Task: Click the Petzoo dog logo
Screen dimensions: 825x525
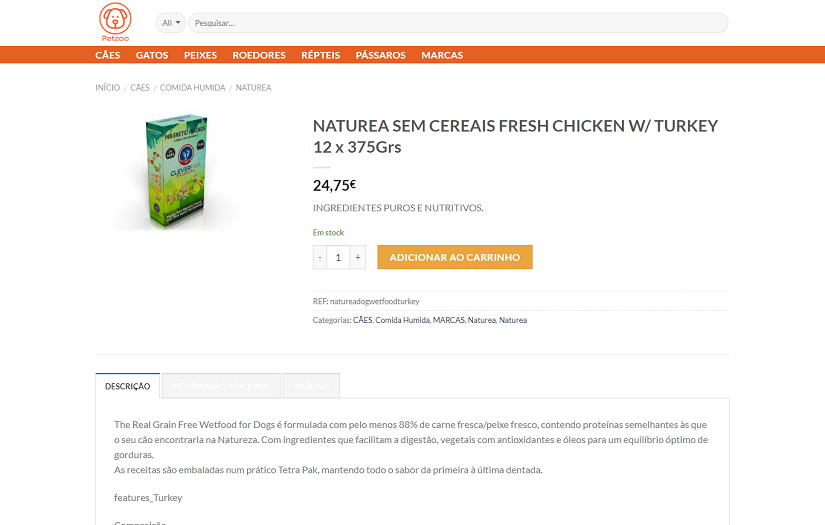Action: (115, 22)
